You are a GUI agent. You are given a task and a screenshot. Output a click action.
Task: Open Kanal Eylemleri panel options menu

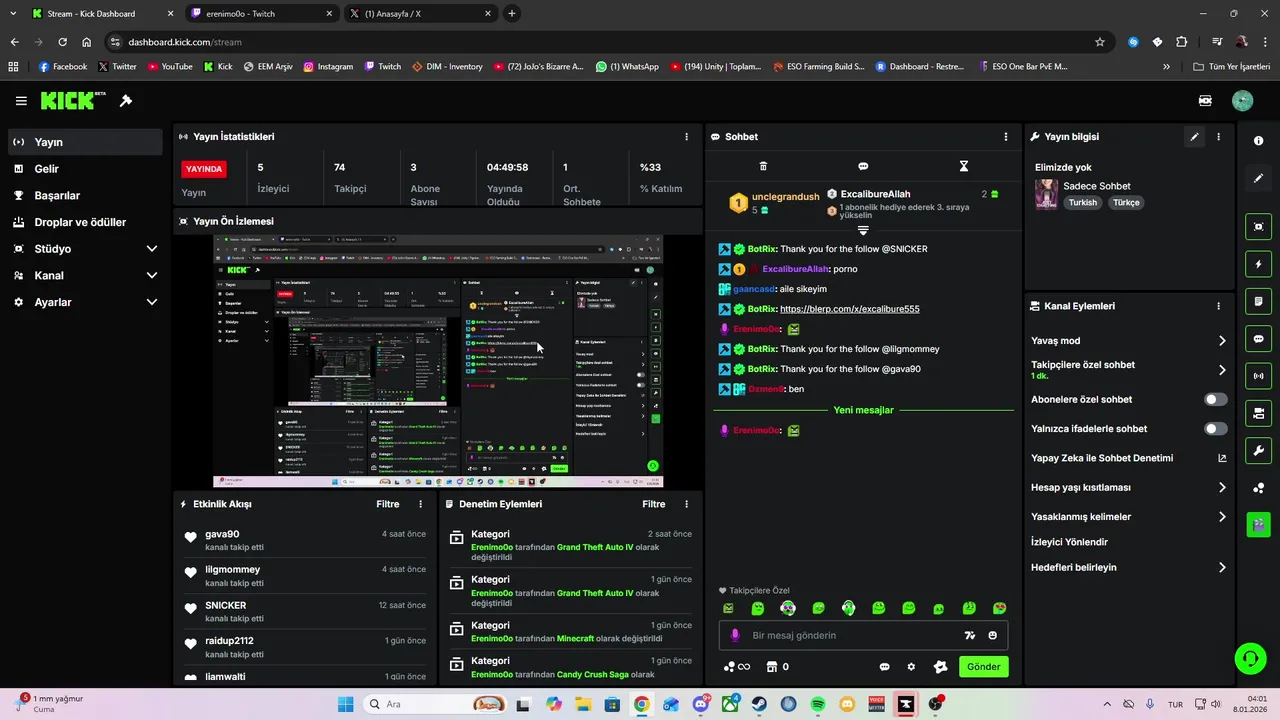pyautogui.click(x=1218, y=306)
